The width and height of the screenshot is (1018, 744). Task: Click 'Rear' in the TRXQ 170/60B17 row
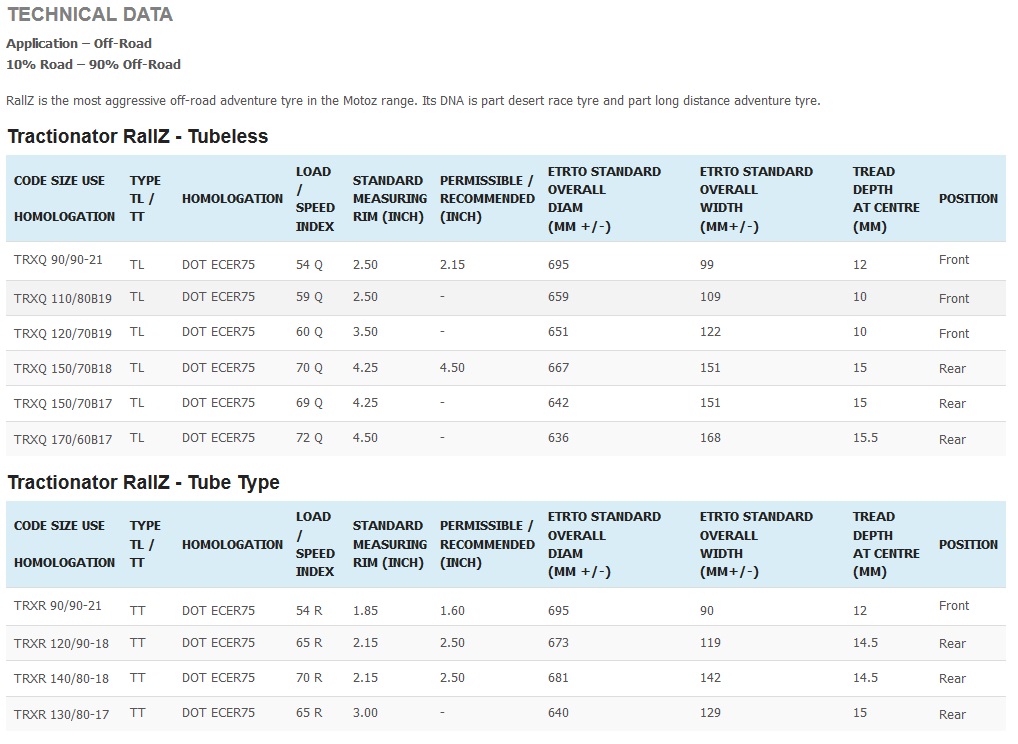(x=952, y=440)
